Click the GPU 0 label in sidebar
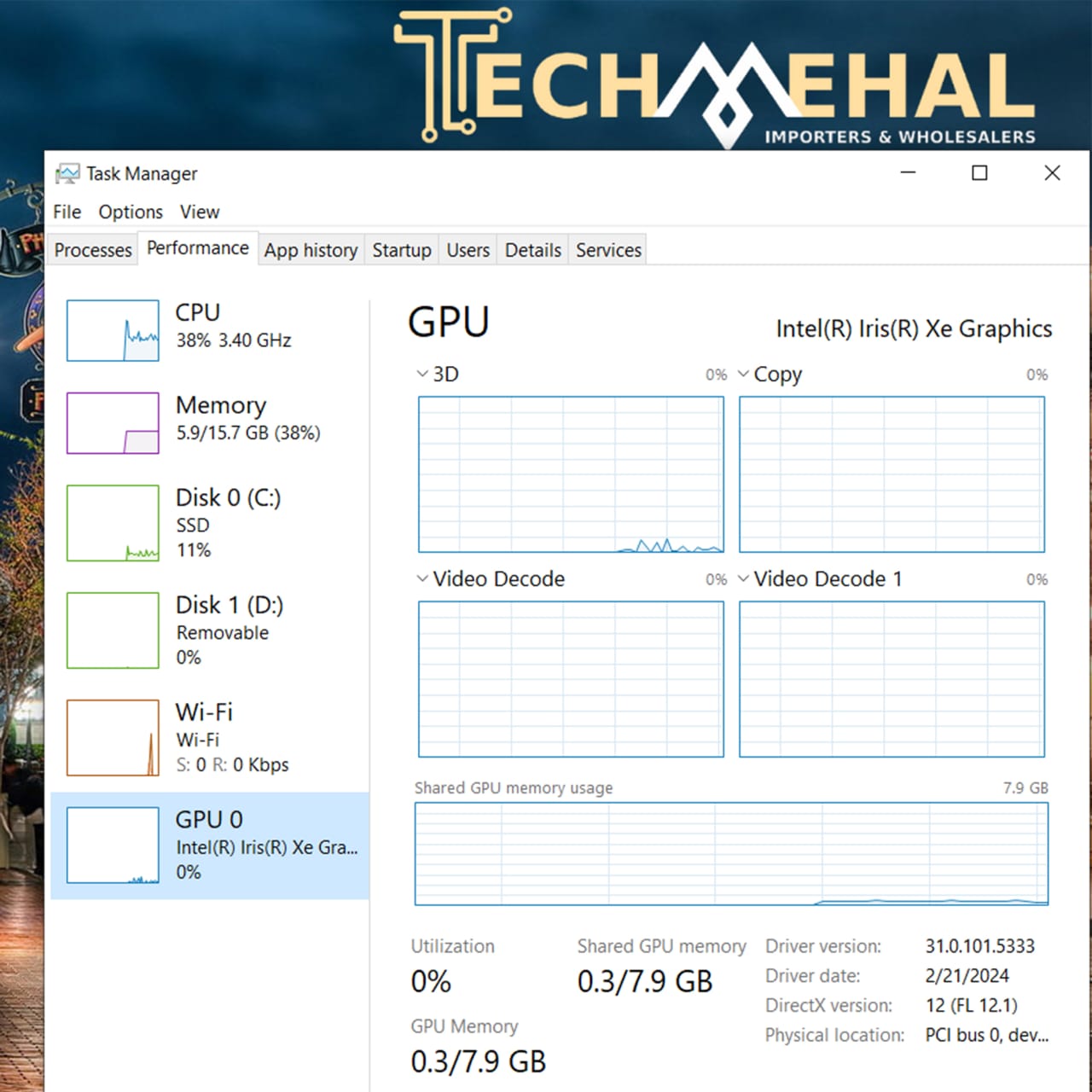This screenshot has height=1092, width=1092. (209, 820)
